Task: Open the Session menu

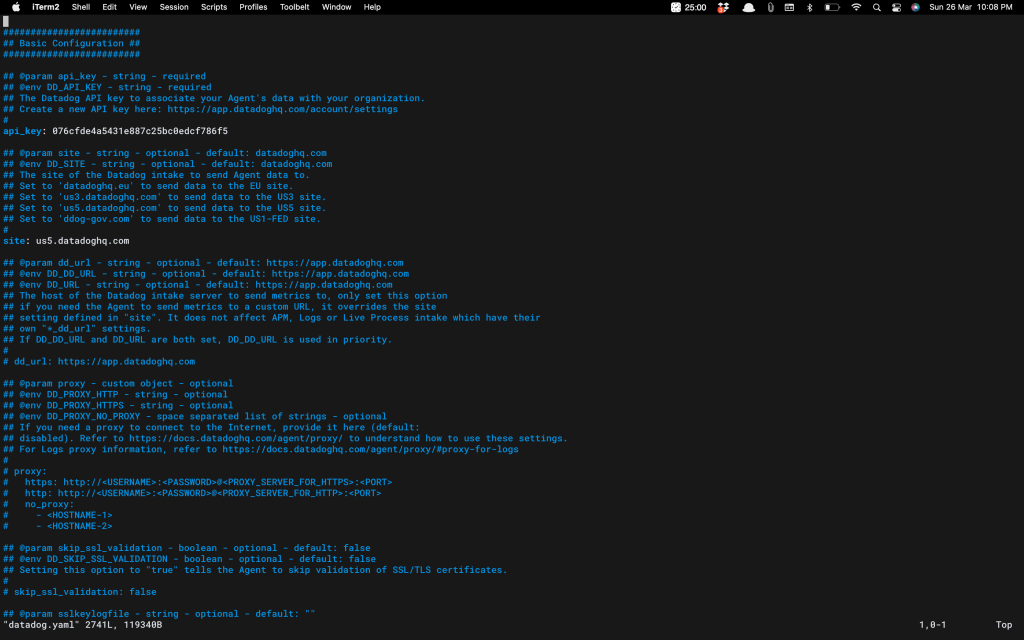Action: point(174,7)
